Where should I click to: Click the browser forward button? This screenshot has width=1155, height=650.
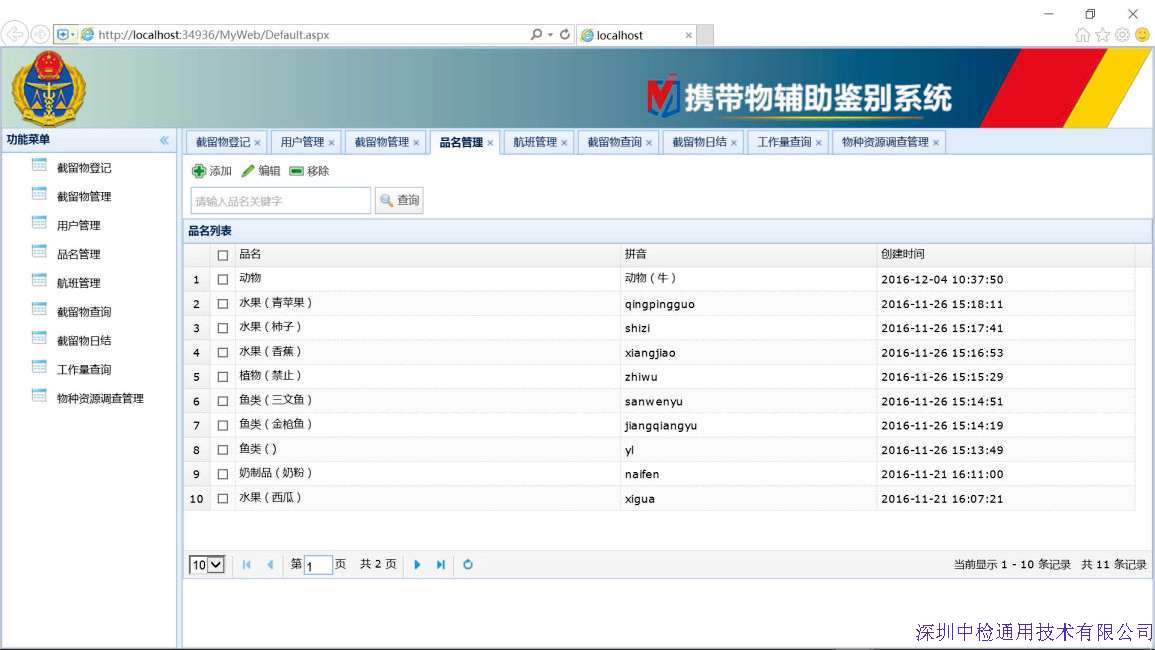(41, 34)
